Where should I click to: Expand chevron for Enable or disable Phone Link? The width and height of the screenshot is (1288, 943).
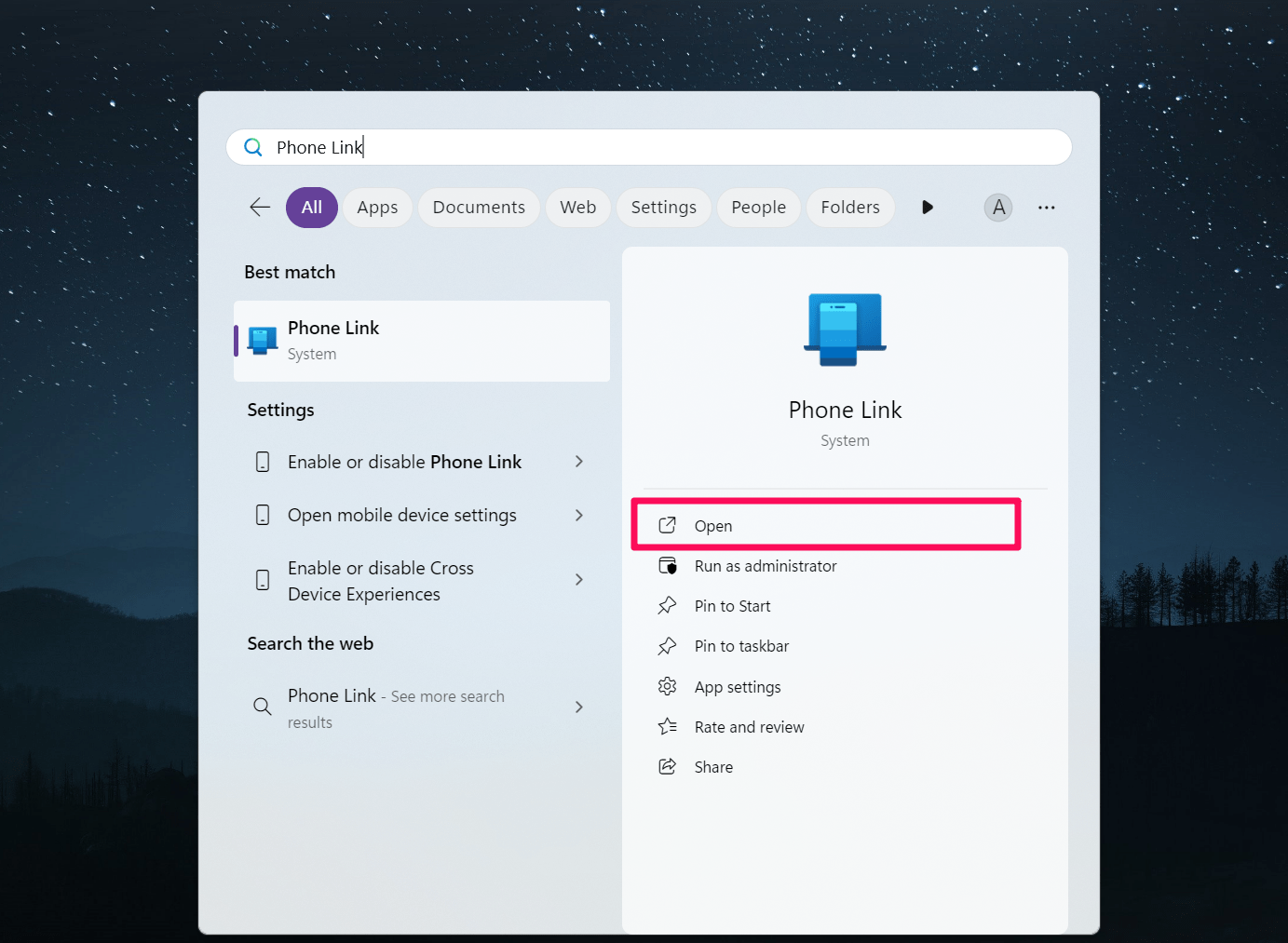click(x=579, y=462)
